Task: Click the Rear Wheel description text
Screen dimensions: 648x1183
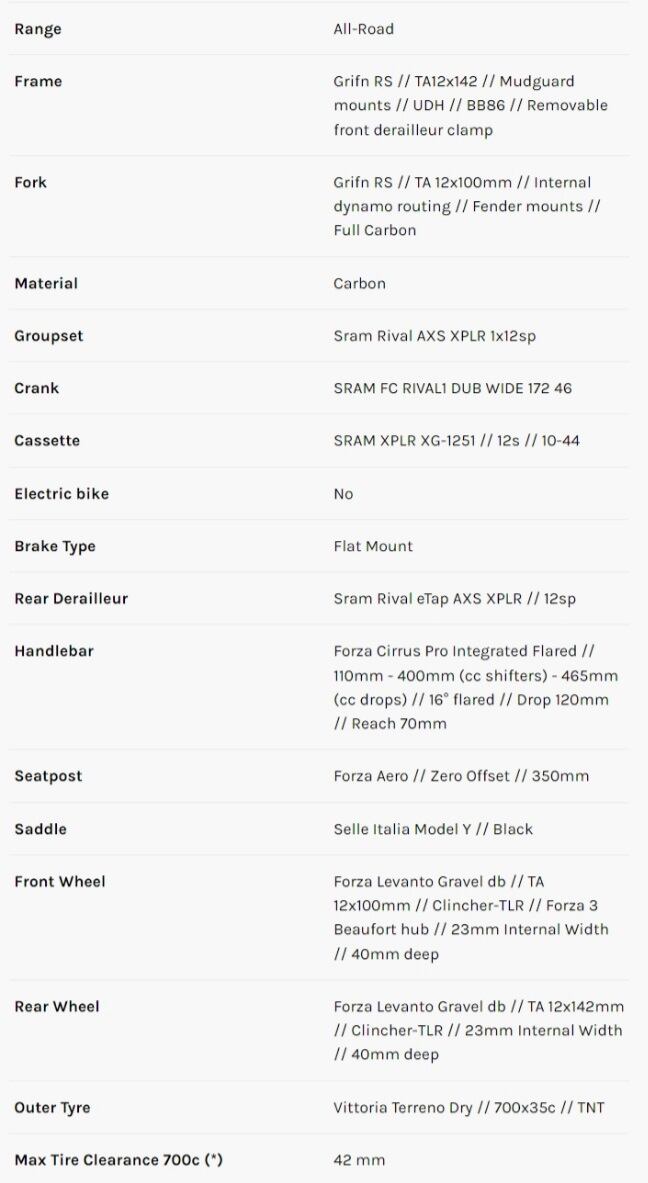Action: point(478,1030)
